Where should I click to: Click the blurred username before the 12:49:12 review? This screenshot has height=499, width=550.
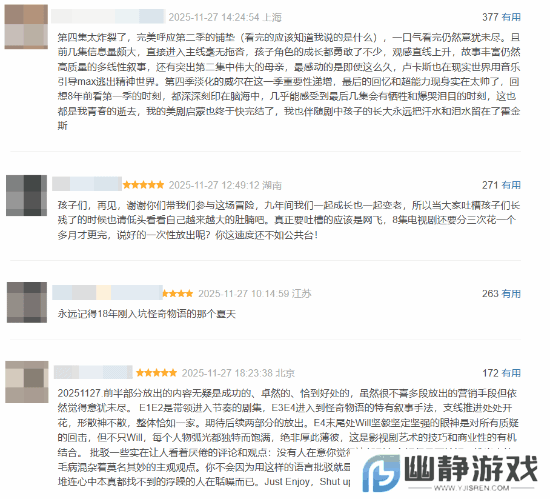pyautogui.click(x=87, y=184)
